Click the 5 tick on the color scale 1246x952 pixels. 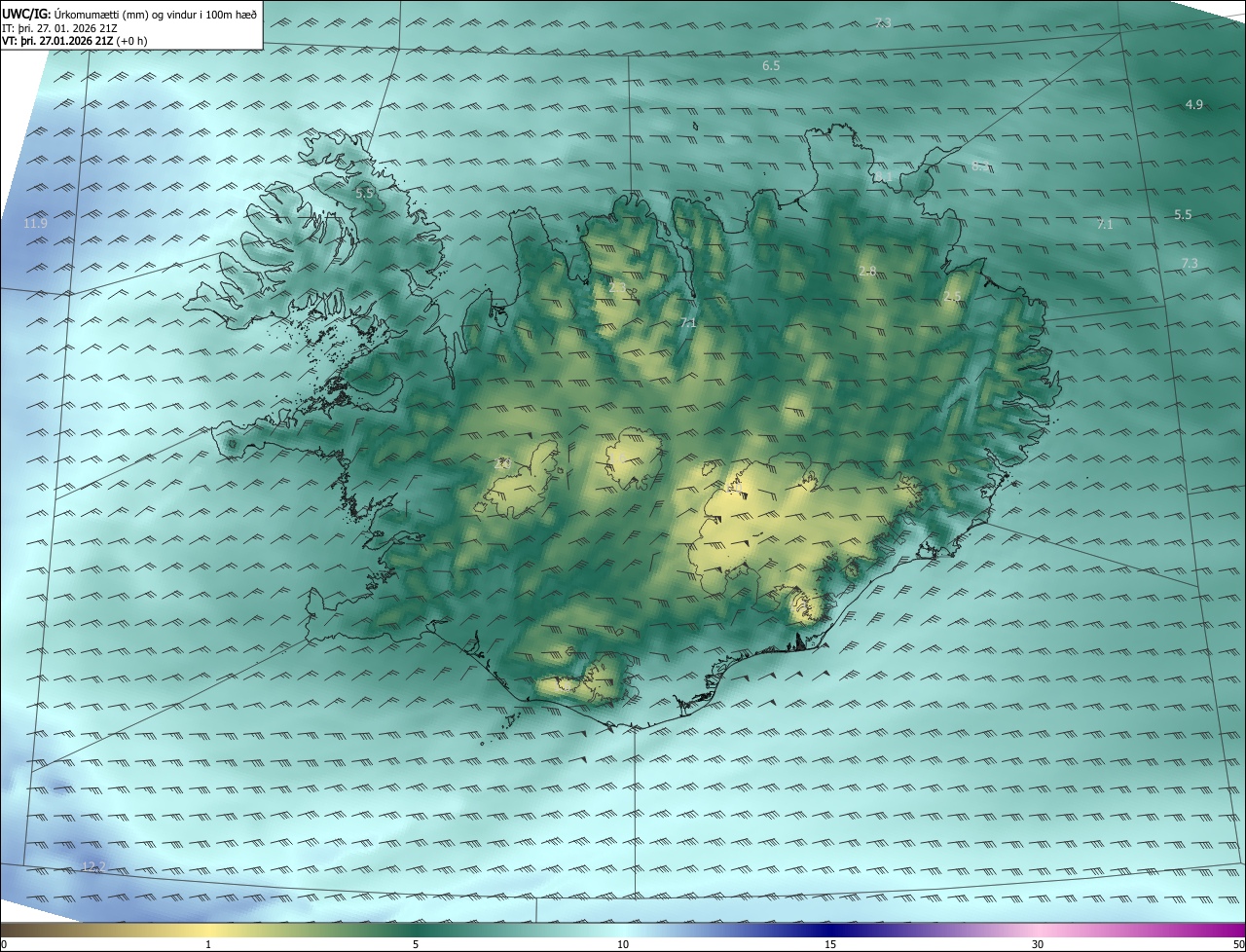click(x=416, y=944)
